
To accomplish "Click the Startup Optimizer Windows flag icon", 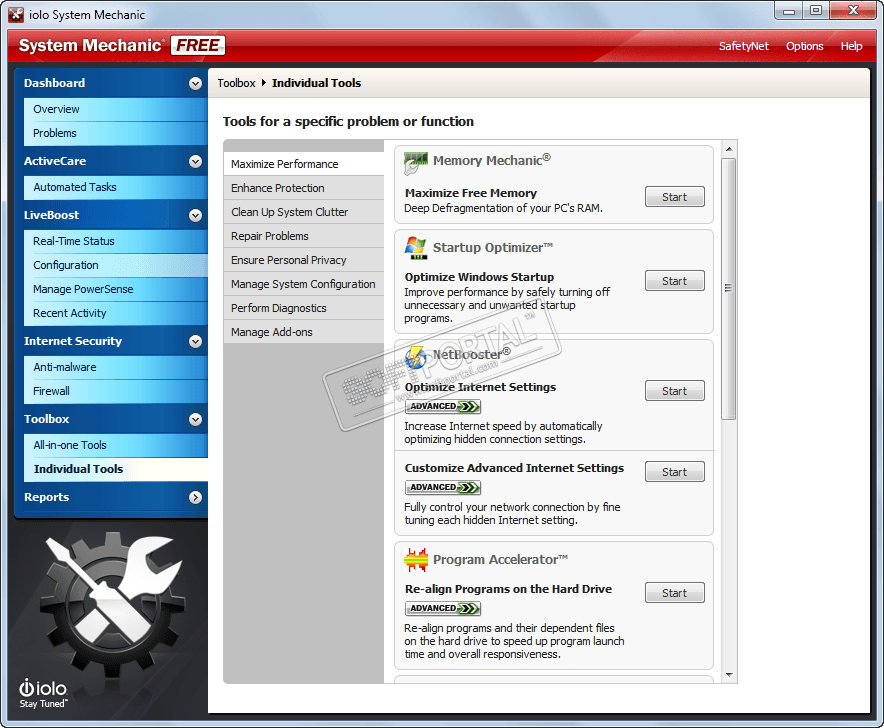I will (416, 248).
